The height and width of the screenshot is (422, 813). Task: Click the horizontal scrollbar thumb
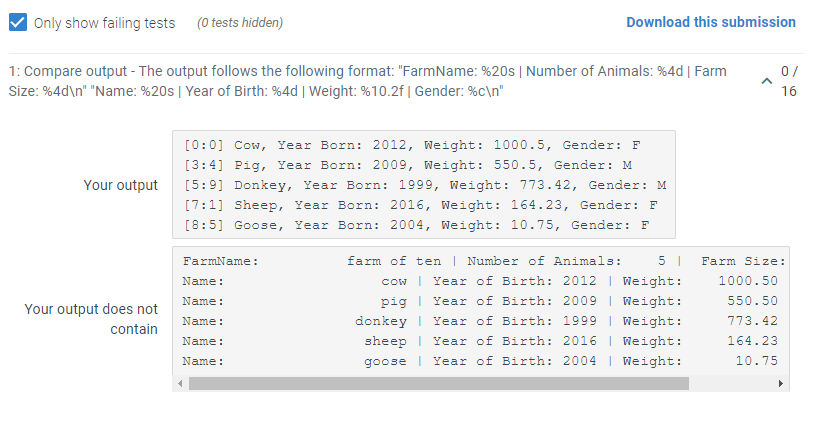point(438,383)
